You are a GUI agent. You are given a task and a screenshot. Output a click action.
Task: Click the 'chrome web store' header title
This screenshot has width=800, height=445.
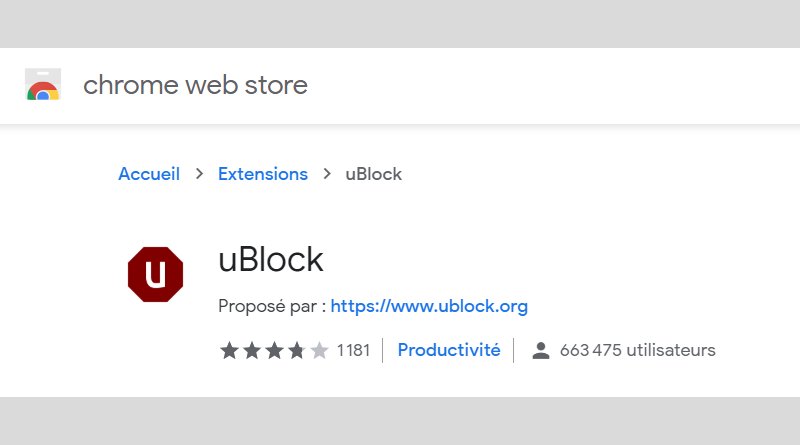[195, 86]
